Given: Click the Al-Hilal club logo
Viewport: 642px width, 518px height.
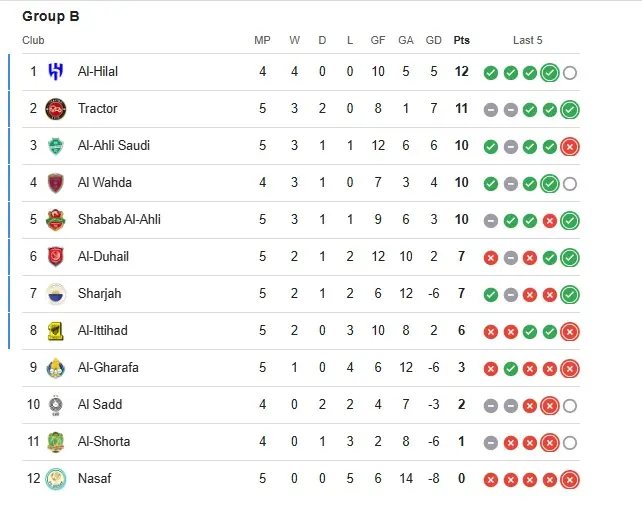Looking at the screenshot, I should coord(55,72).
